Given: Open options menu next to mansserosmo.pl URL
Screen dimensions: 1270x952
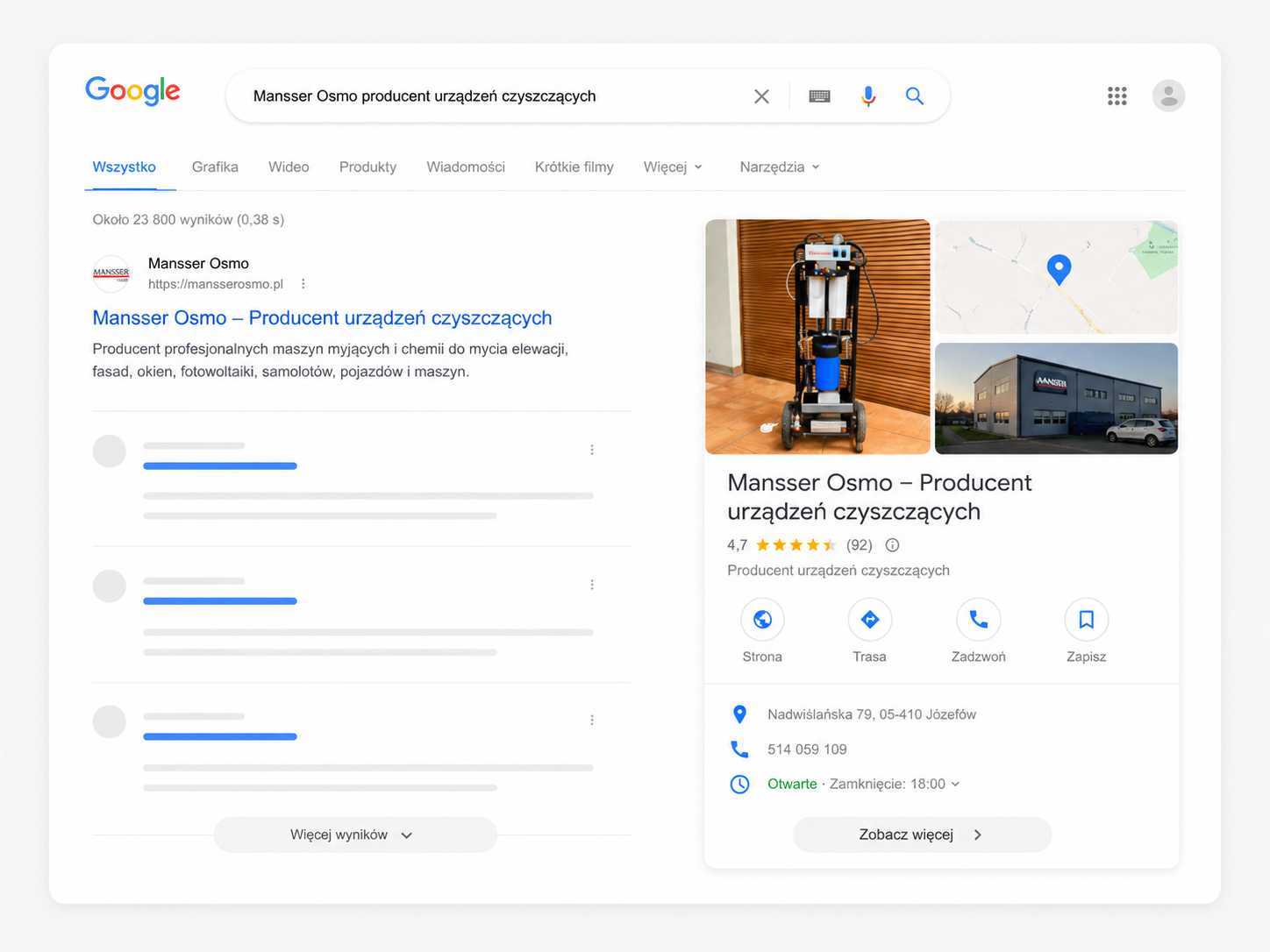Looking at the screenshot, I should click(303, 284).
